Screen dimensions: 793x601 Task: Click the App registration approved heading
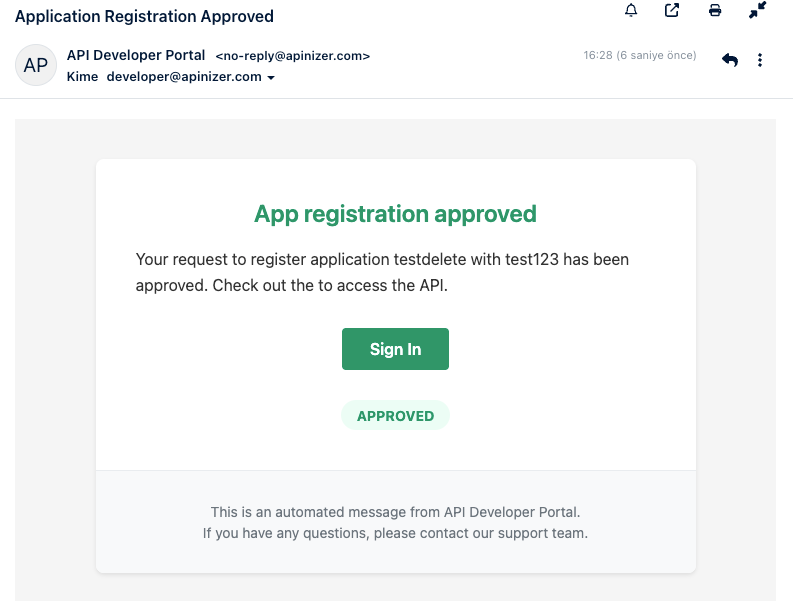point(395,214)
